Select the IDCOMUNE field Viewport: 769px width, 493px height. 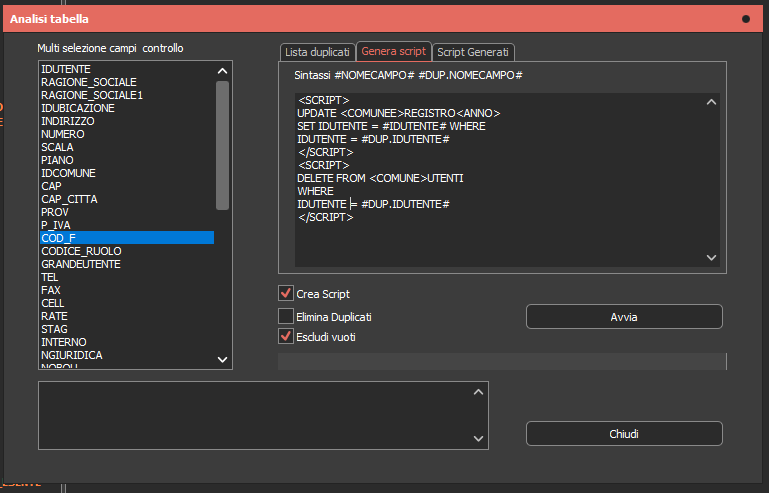click(127, 173)
